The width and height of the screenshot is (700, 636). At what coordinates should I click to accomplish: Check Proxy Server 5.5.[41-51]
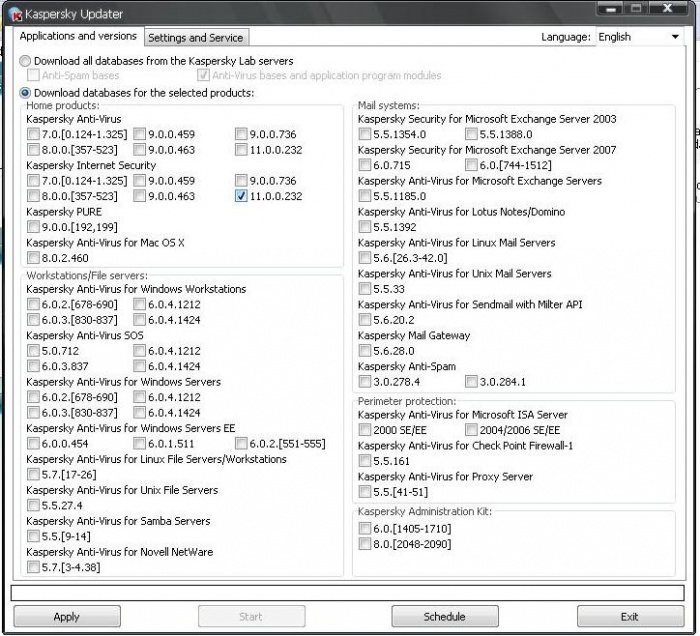[365, 492]
